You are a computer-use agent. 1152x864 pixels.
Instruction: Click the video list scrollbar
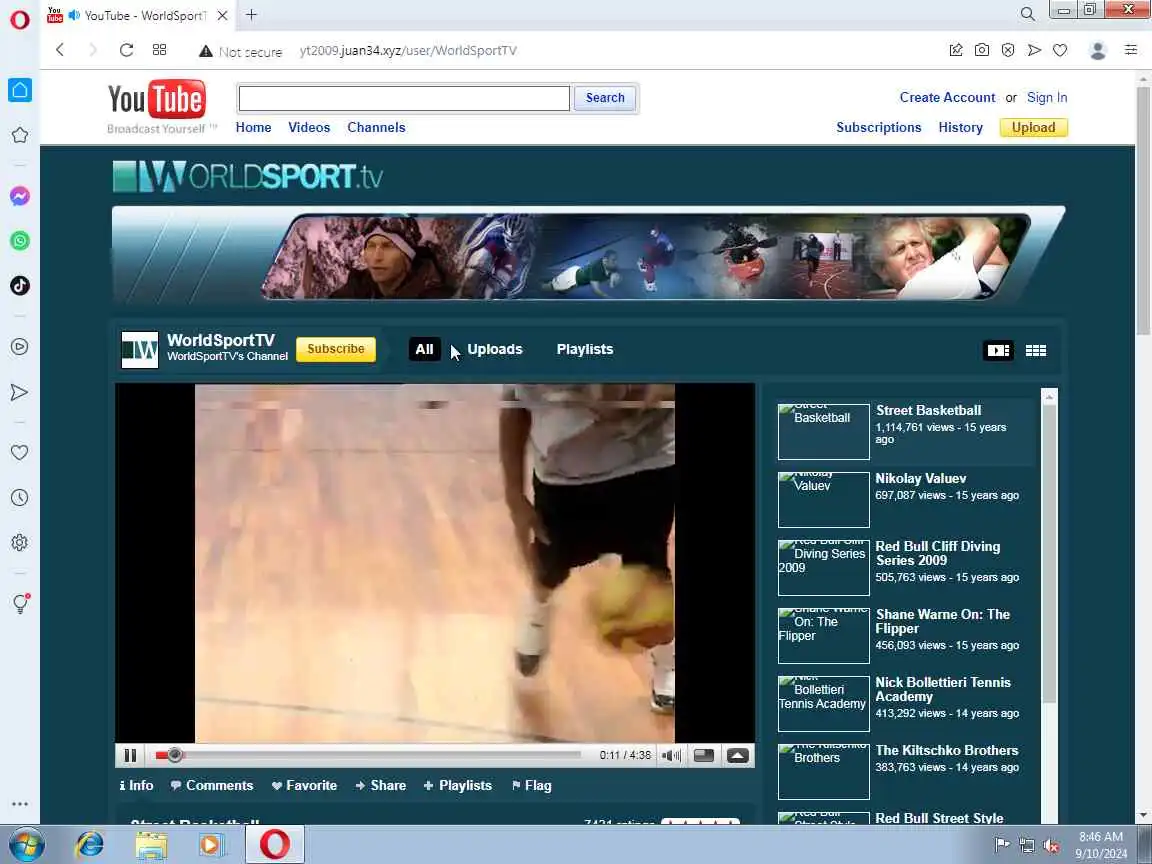pos(1049,555)
